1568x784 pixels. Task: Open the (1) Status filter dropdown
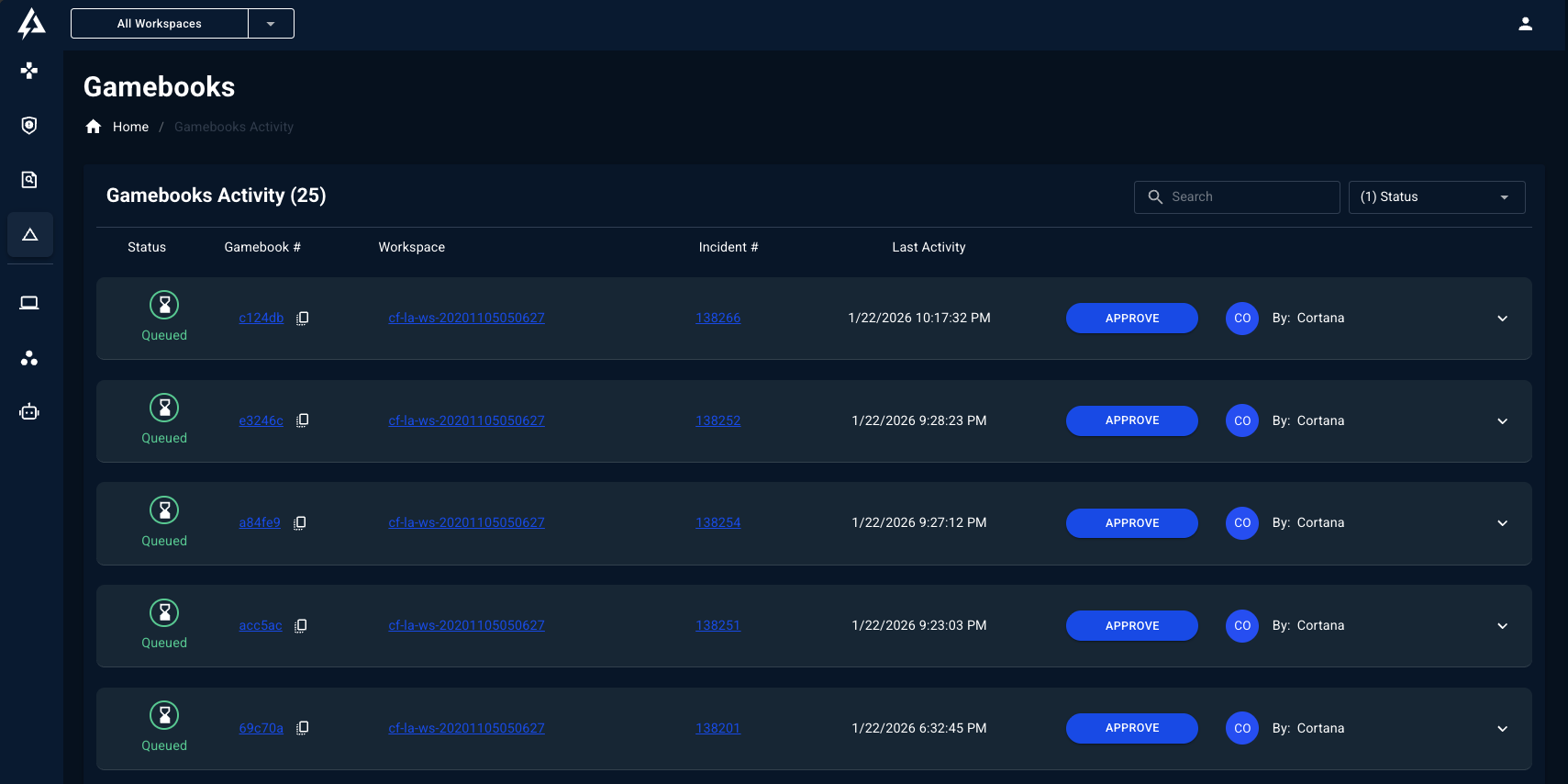pyautogui.click(x=1437, y=197)
